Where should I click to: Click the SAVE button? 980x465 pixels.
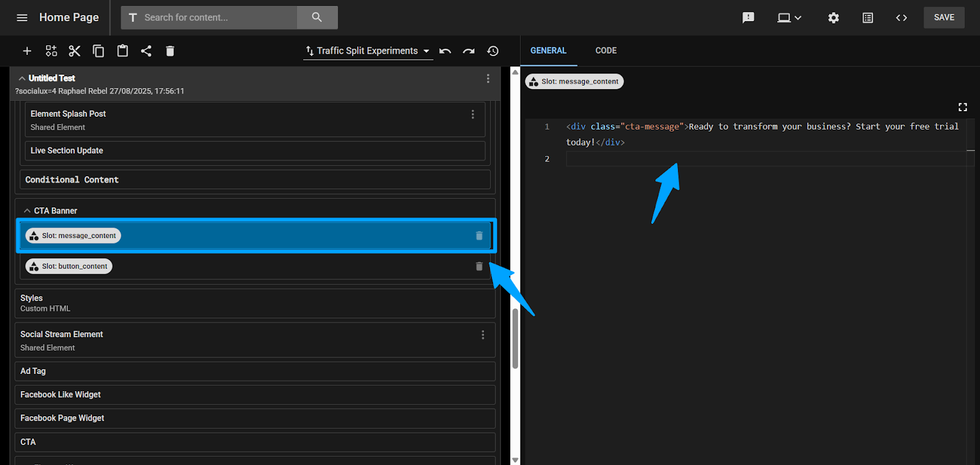pos(944,18)
